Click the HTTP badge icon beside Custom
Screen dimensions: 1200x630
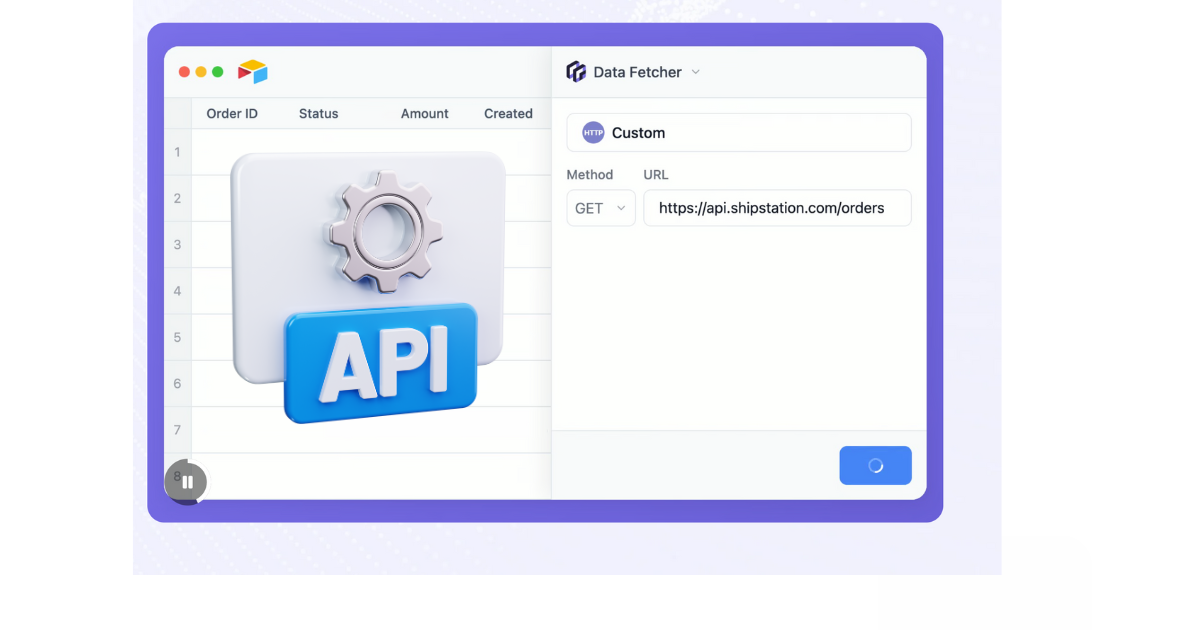(593, 133)
